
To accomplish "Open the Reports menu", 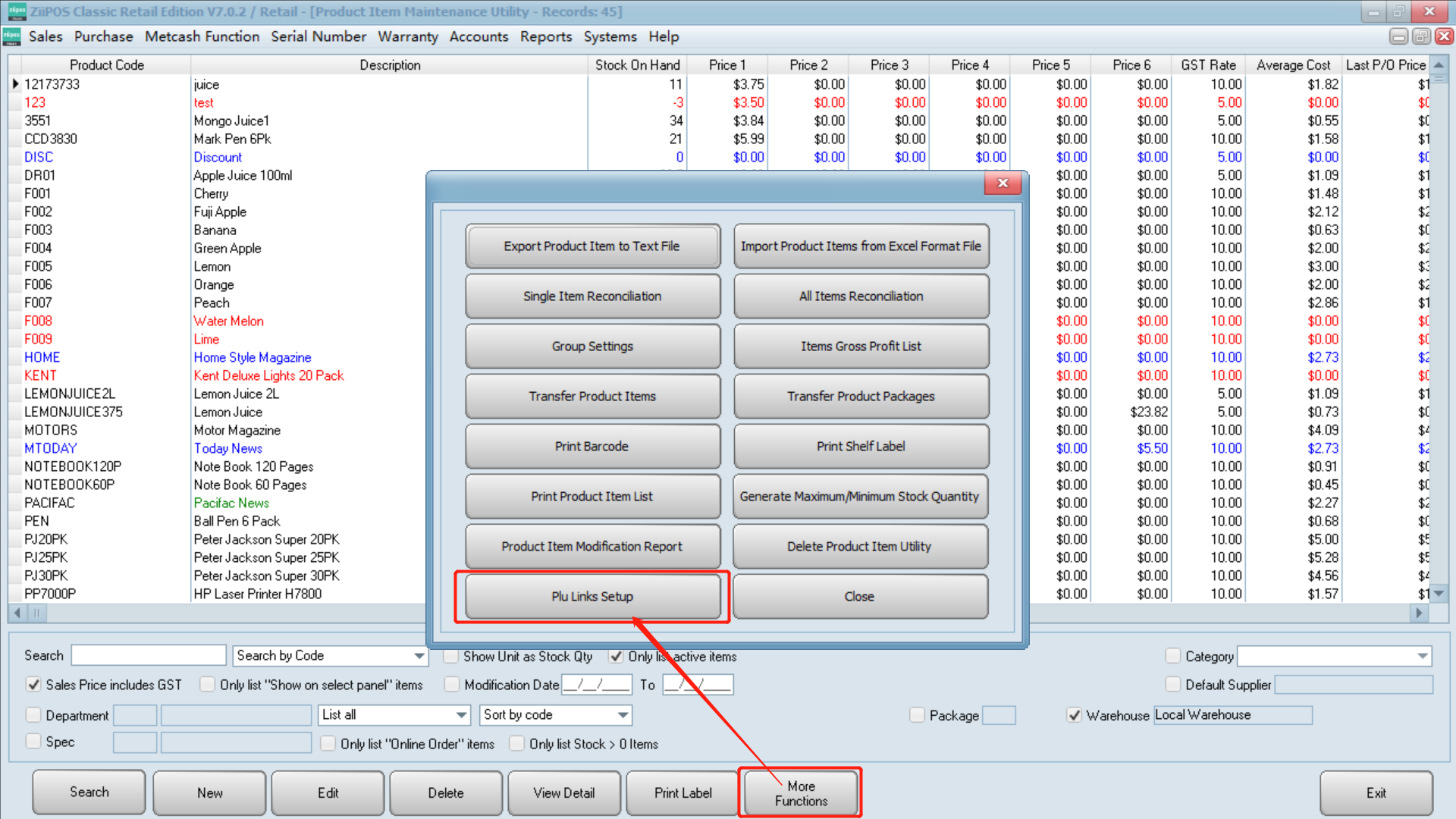I will (545, 36).
